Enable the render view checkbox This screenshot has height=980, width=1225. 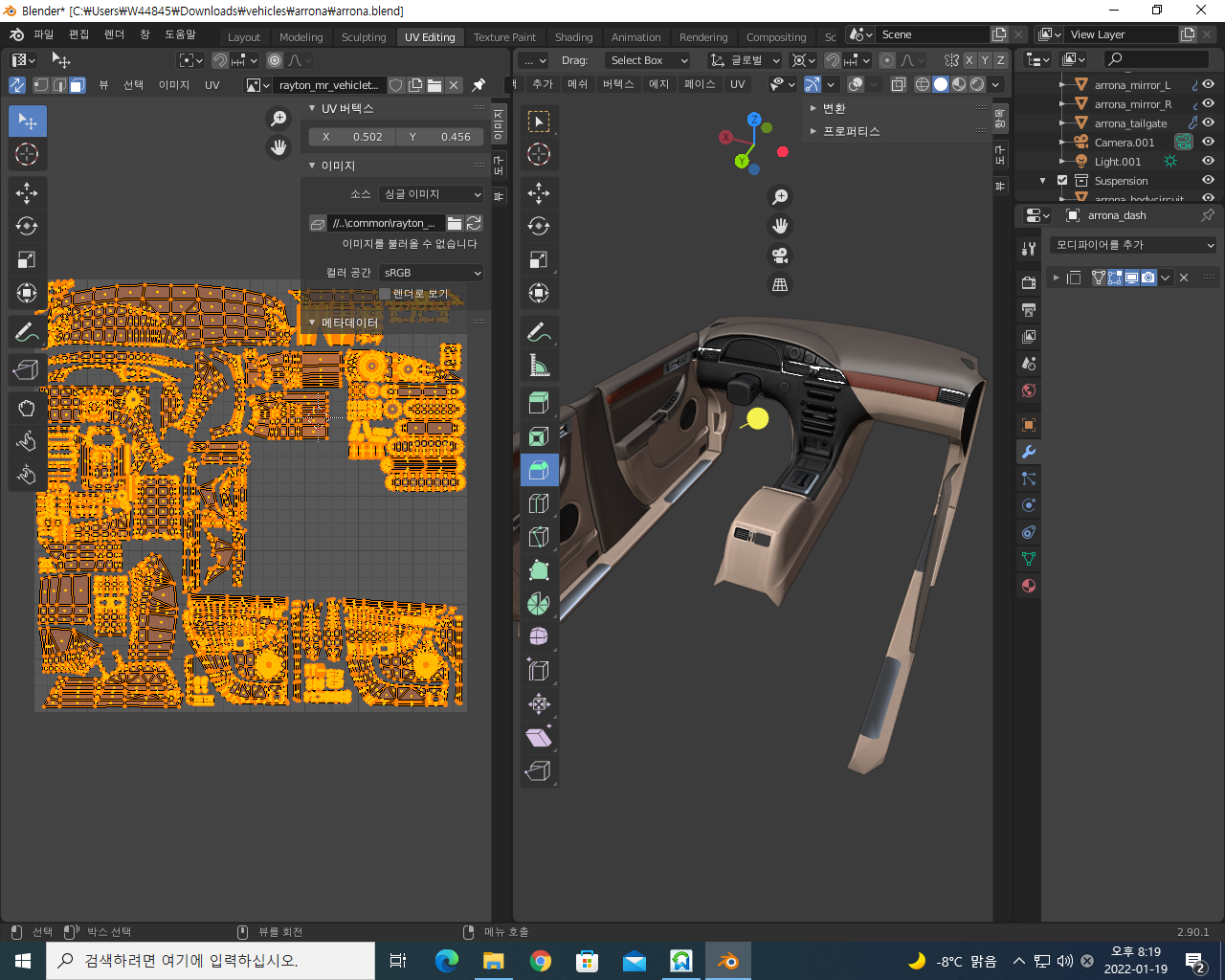pyautogui.click(x=385, y=294)
